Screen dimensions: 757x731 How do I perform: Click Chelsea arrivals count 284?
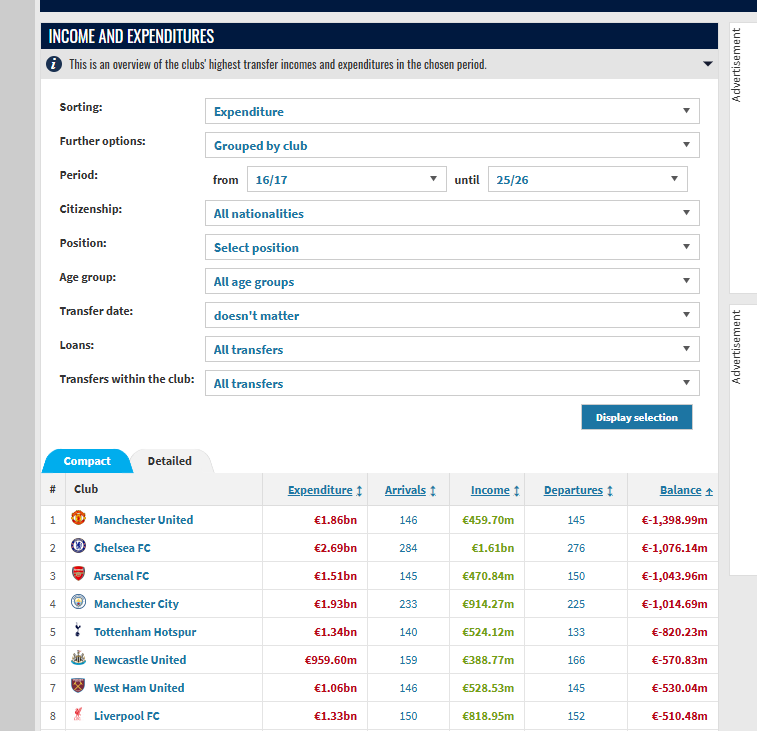pyautogui.click(x=408, y=548)
